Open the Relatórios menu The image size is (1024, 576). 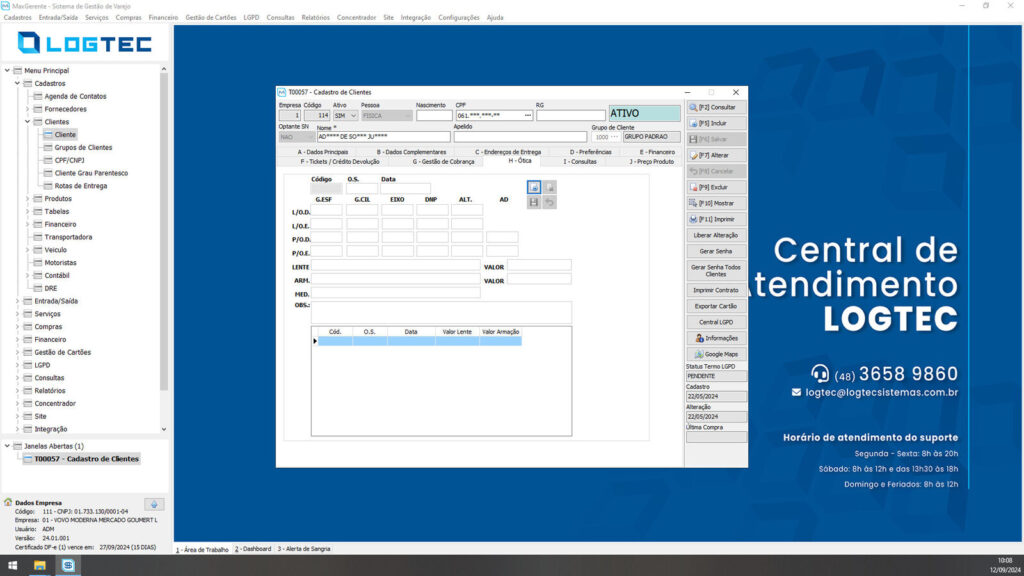(x=315, y=18)
